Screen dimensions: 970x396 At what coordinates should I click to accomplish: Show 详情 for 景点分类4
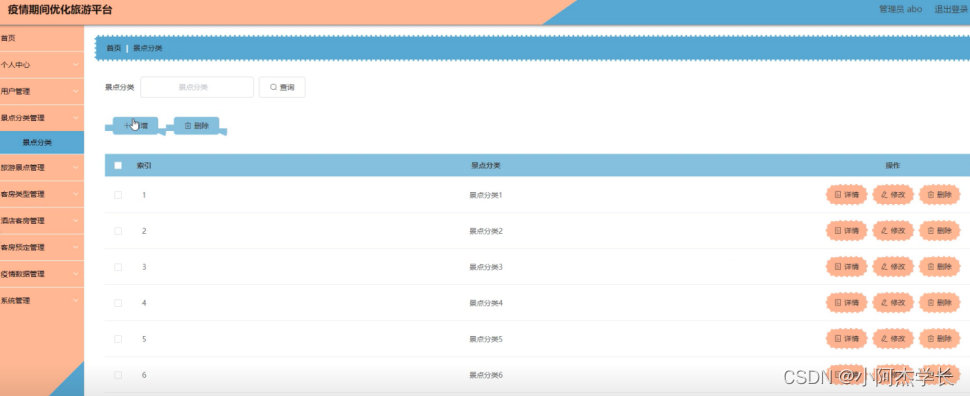pos(846,303)
